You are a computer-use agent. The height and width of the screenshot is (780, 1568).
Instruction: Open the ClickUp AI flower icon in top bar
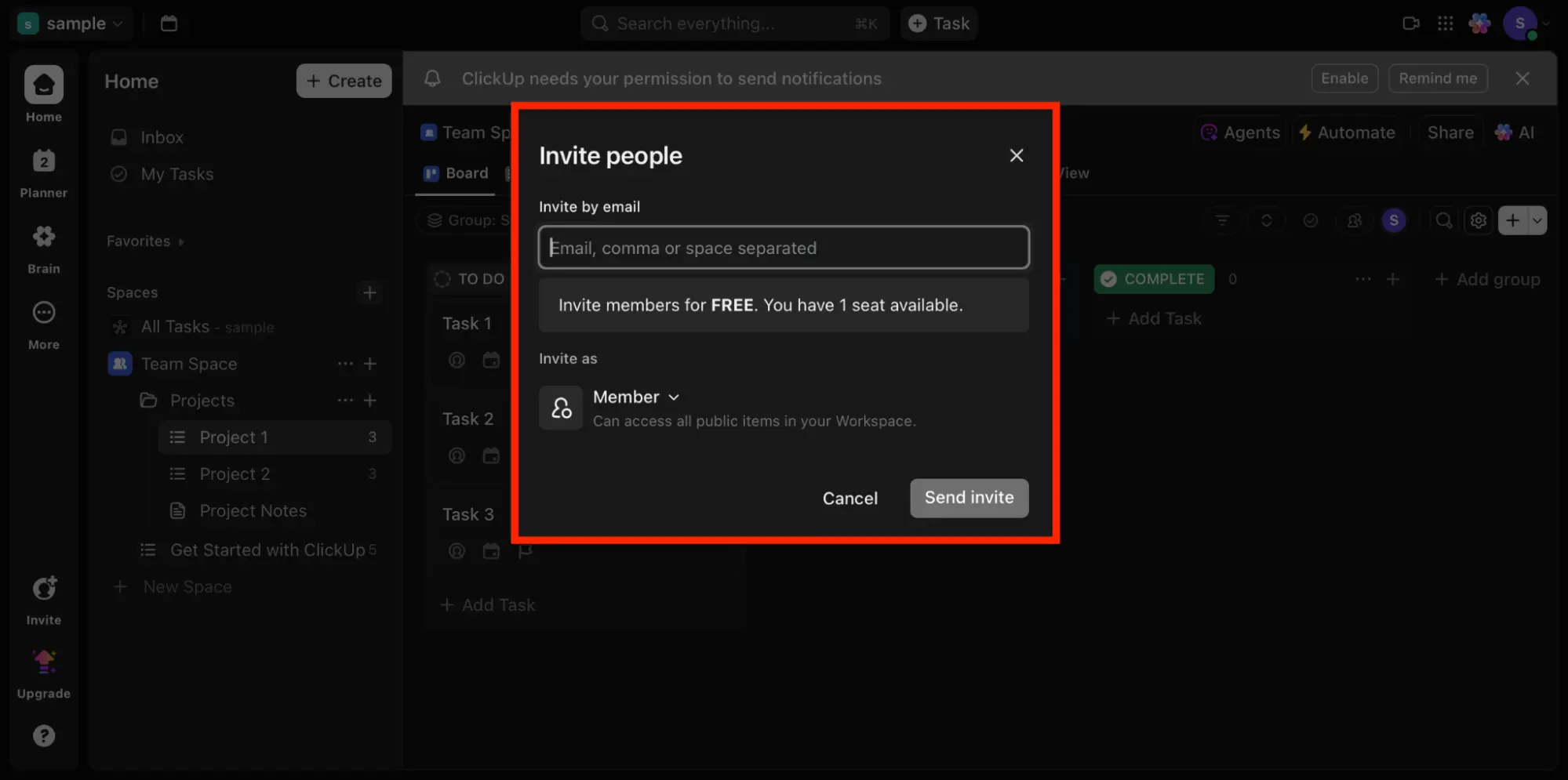[x=1479, y=24]
